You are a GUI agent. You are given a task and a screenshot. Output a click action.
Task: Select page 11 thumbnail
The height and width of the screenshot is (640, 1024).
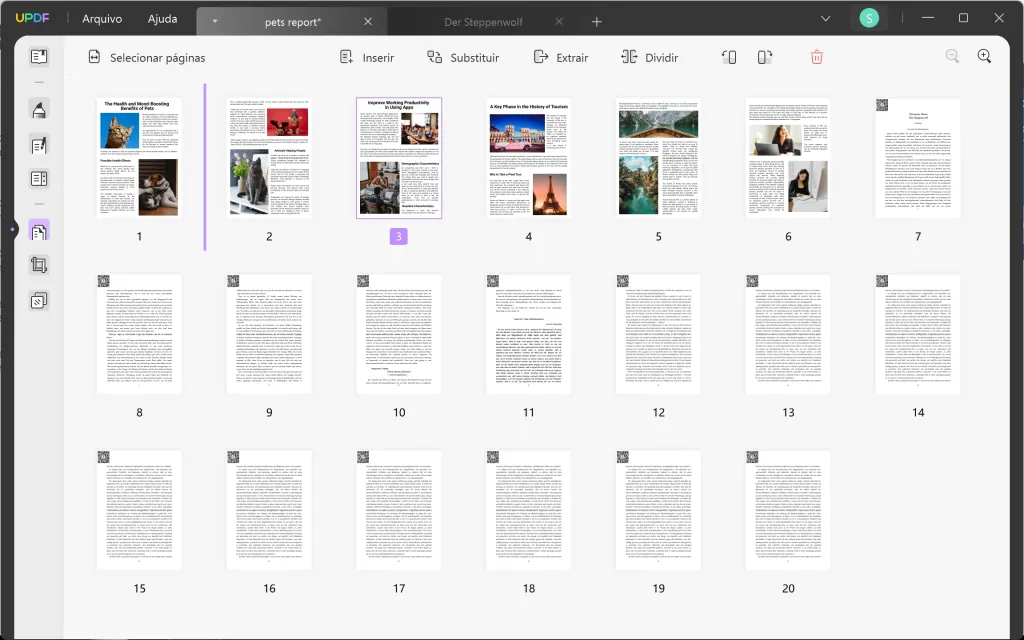pyautogui.click(x=528, y=334)
